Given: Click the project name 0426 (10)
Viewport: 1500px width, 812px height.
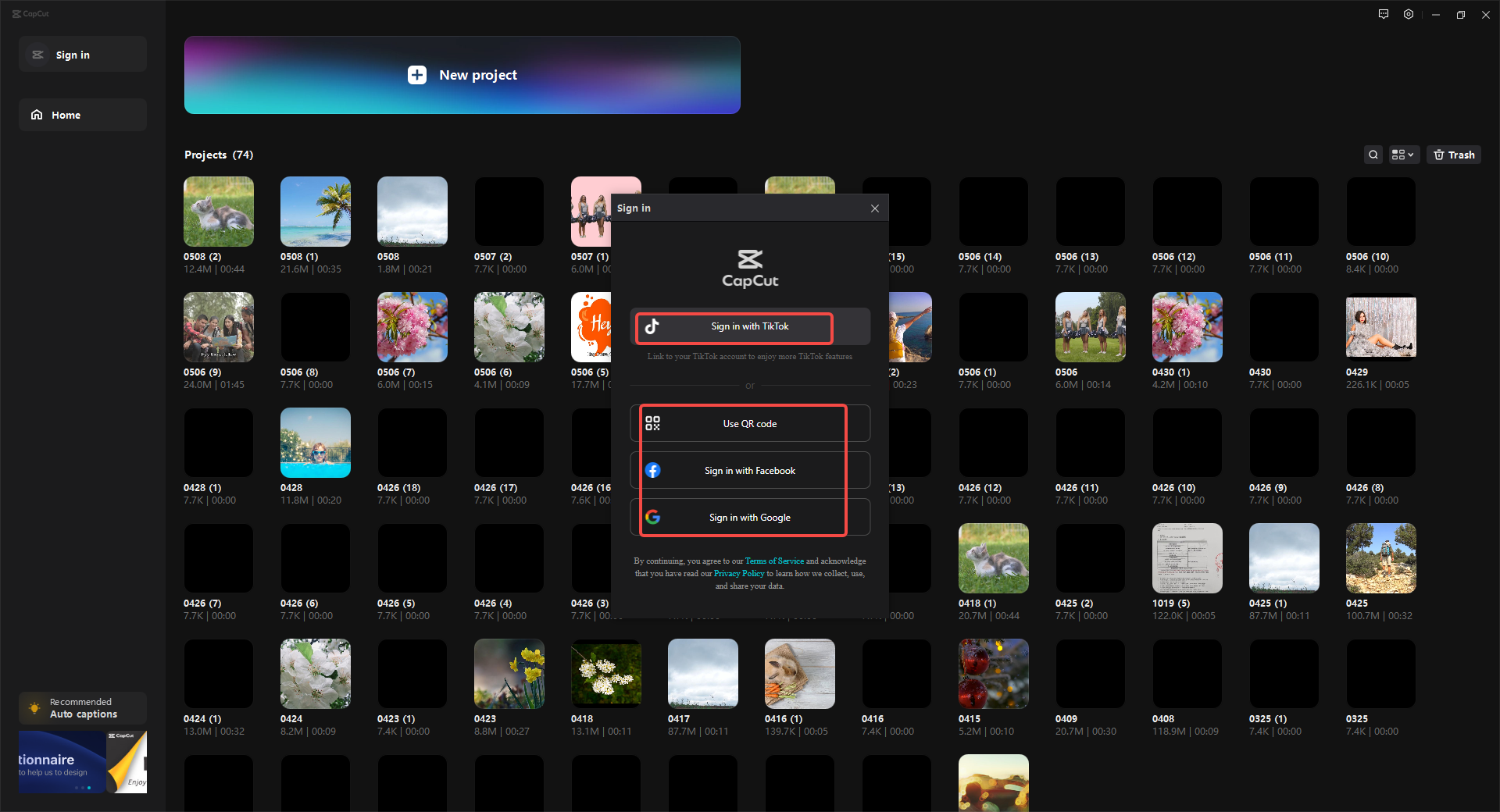Looking at the screenshot, I should (1174, 488).
